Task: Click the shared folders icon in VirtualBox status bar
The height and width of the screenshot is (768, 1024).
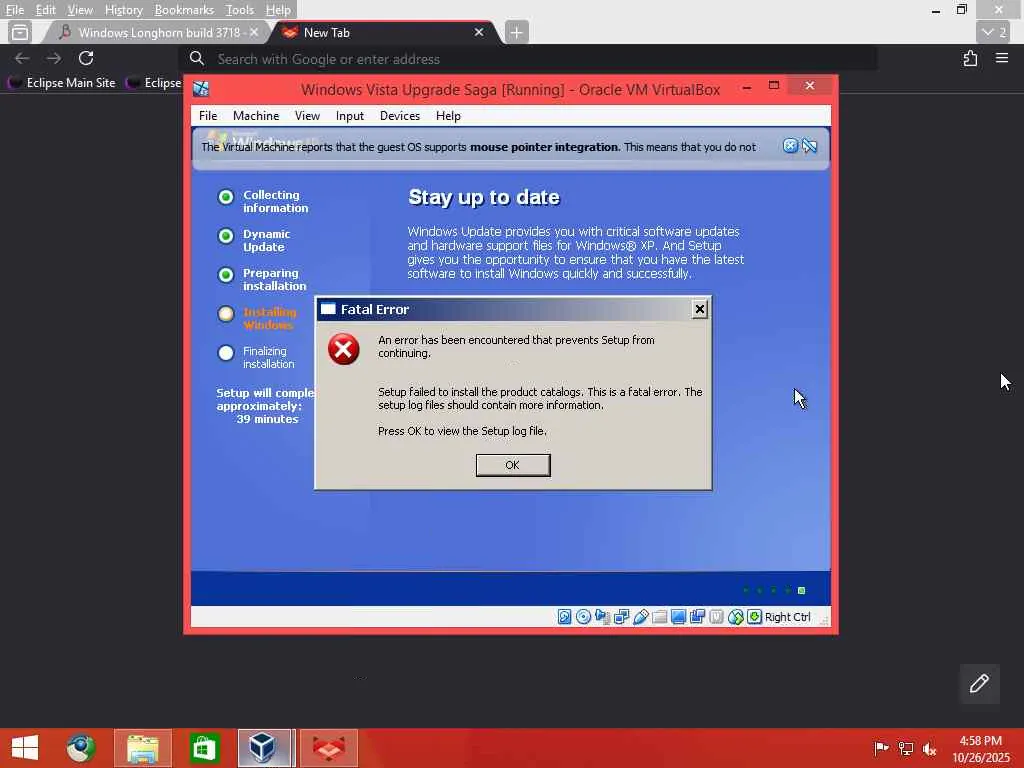Action: pos(660,616)
